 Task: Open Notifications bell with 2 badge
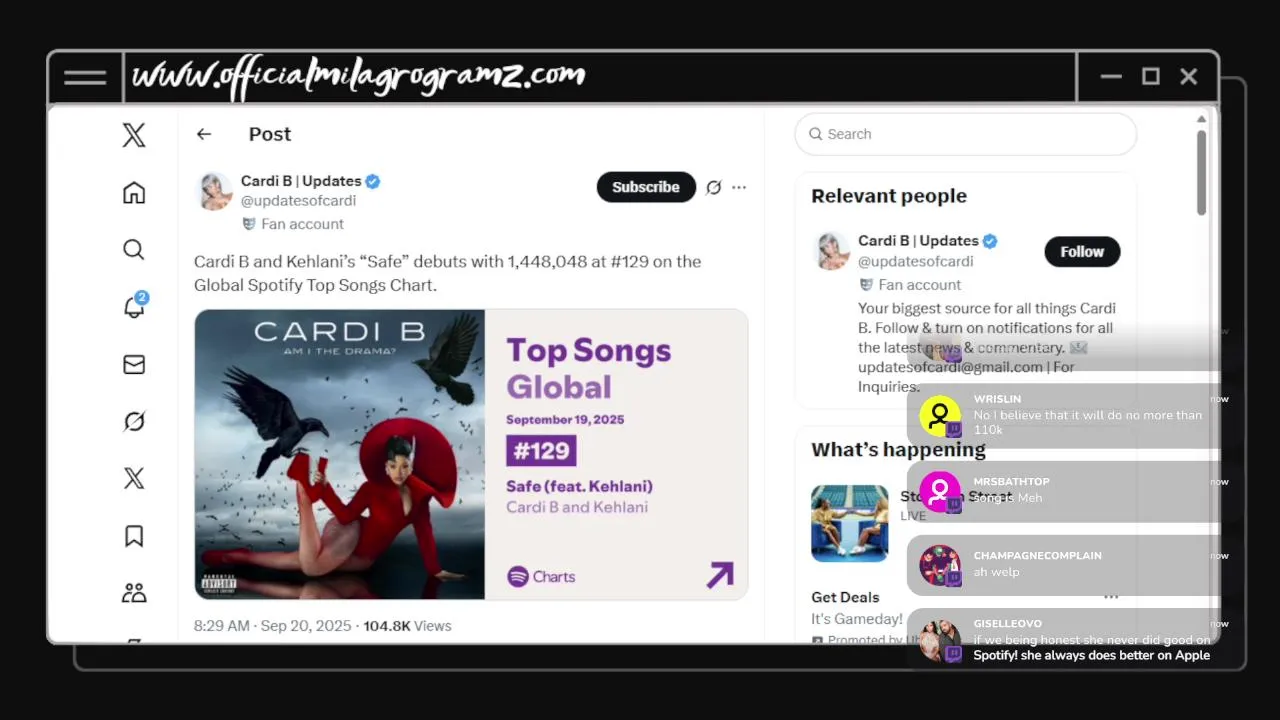click(x=135, y=306)
